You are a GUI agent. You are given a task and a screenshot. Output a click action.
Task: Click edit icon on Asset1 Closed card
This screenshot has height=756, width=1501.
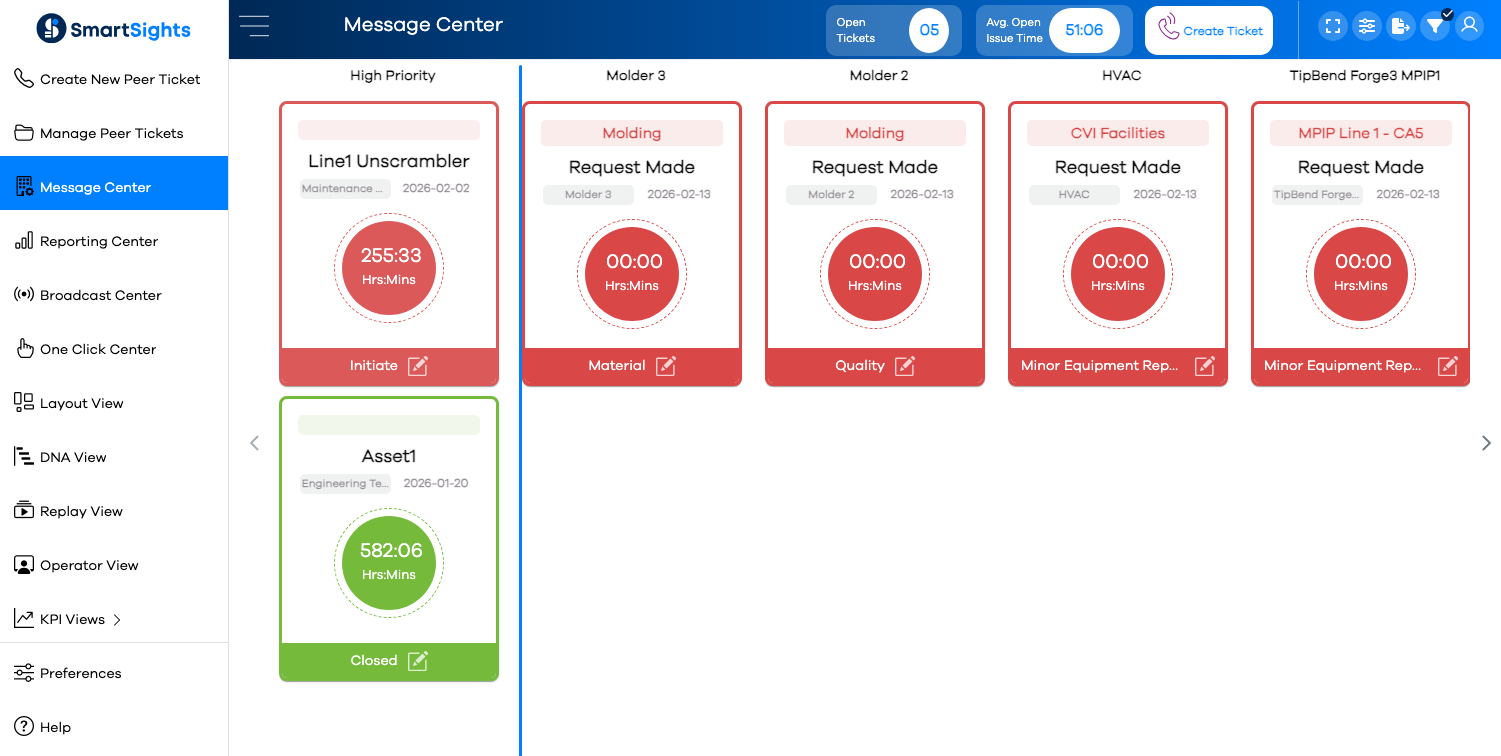click(418, 661)
